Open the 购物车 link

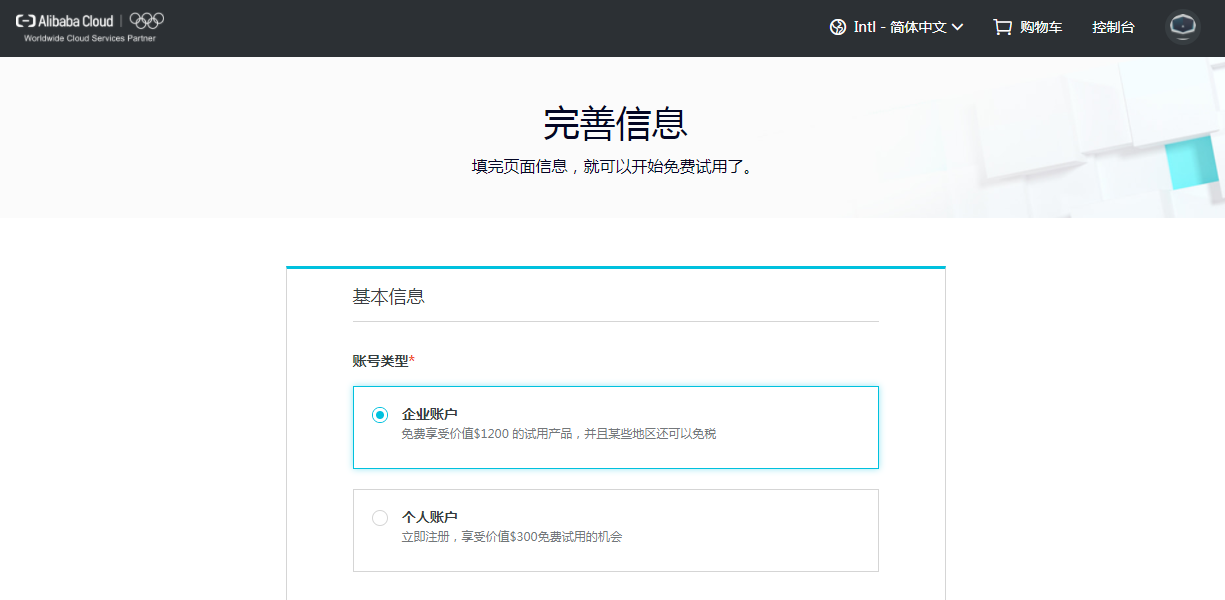pos(1041,27)
